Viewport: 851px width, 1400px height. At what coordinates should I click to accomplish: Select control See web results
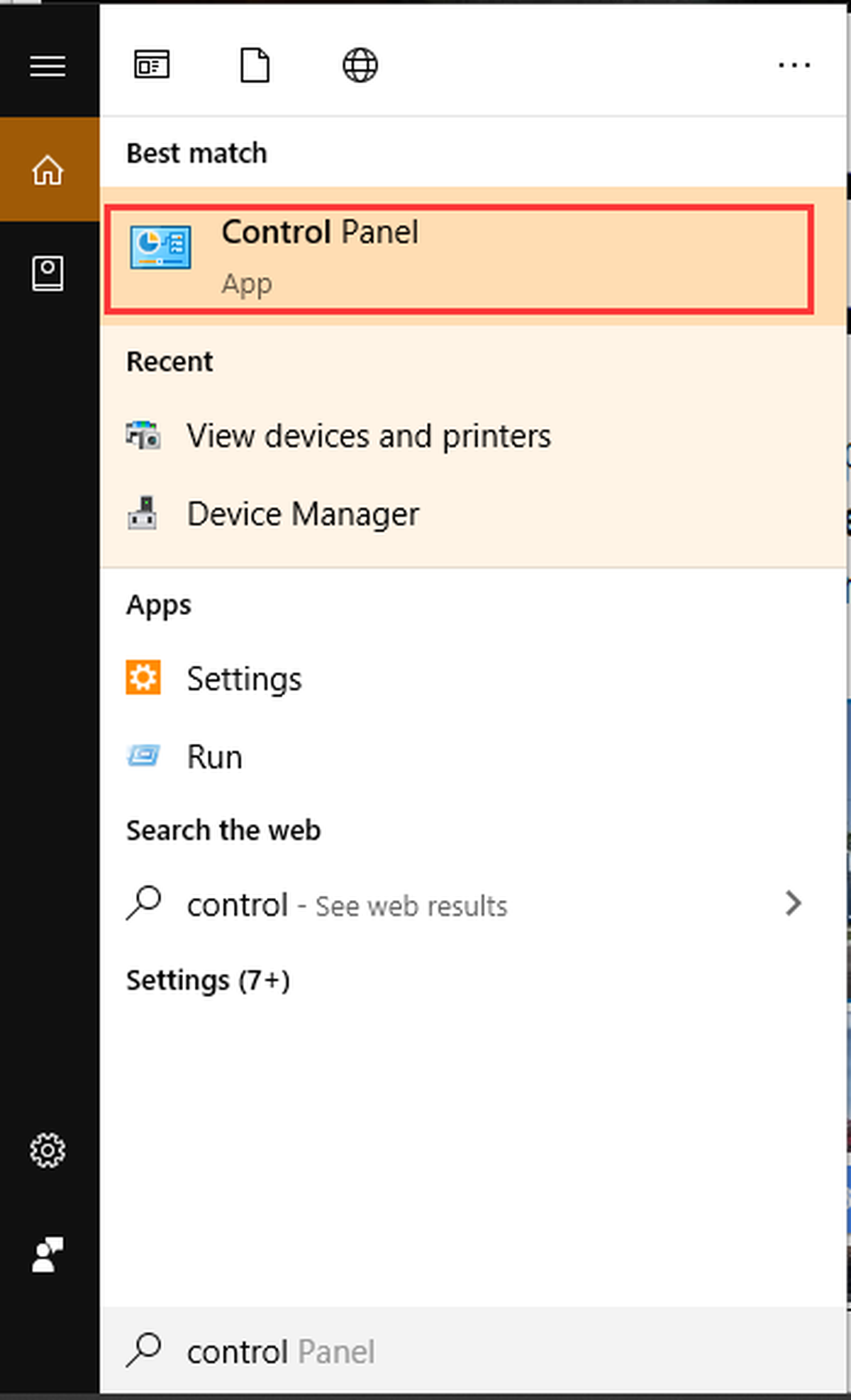pyautogui.click(x=474, y=905)
